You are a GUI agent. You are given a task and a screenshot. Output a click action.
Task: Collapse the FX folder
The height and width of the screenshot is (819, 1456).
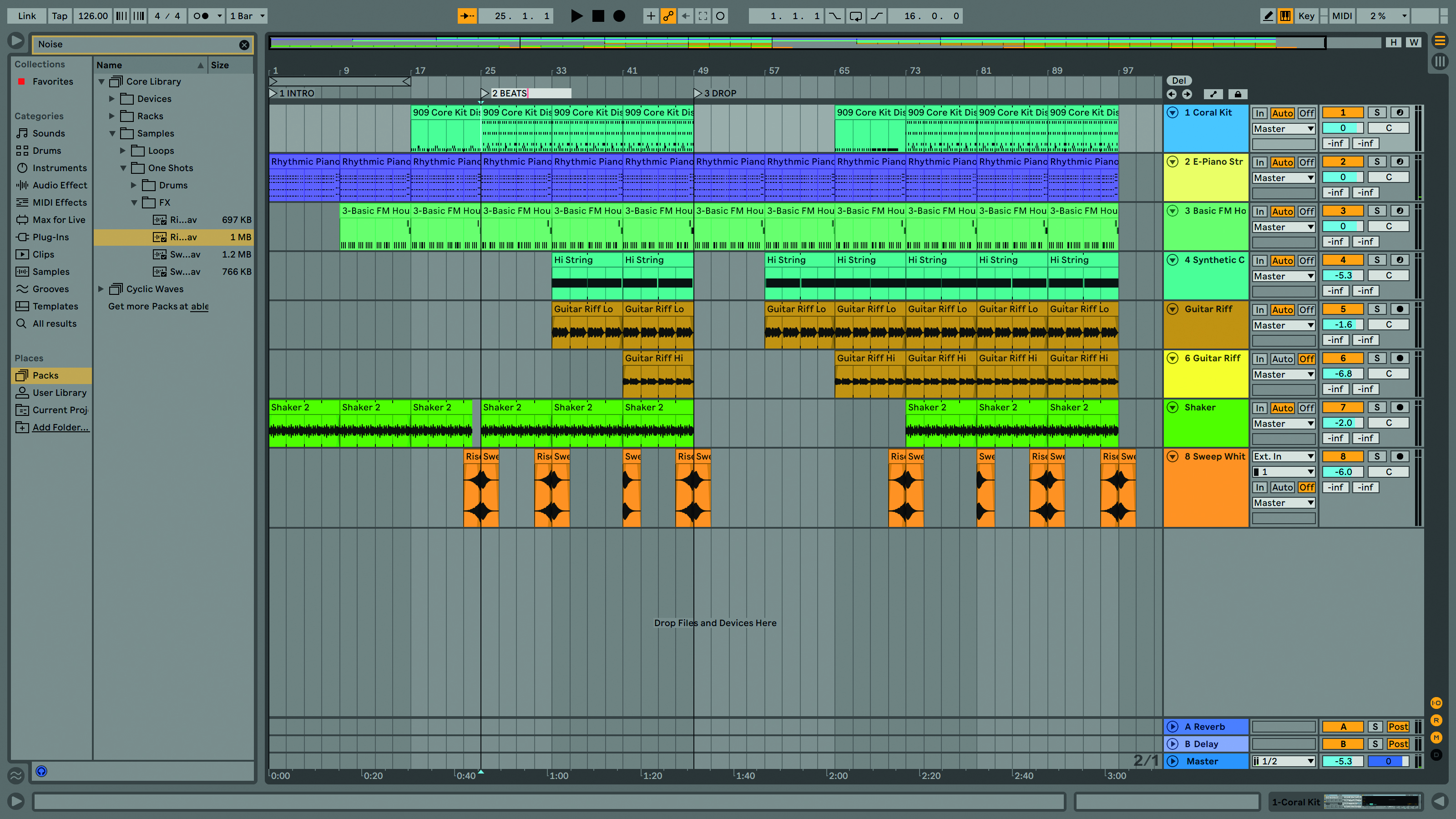134,202
